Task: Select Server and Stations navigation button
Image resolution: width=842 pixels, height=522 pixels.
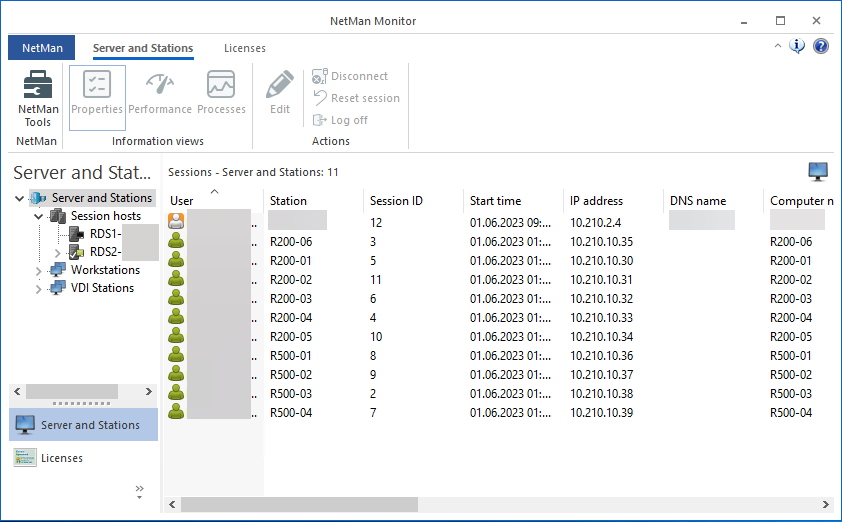Action: (x=84, y=425)
